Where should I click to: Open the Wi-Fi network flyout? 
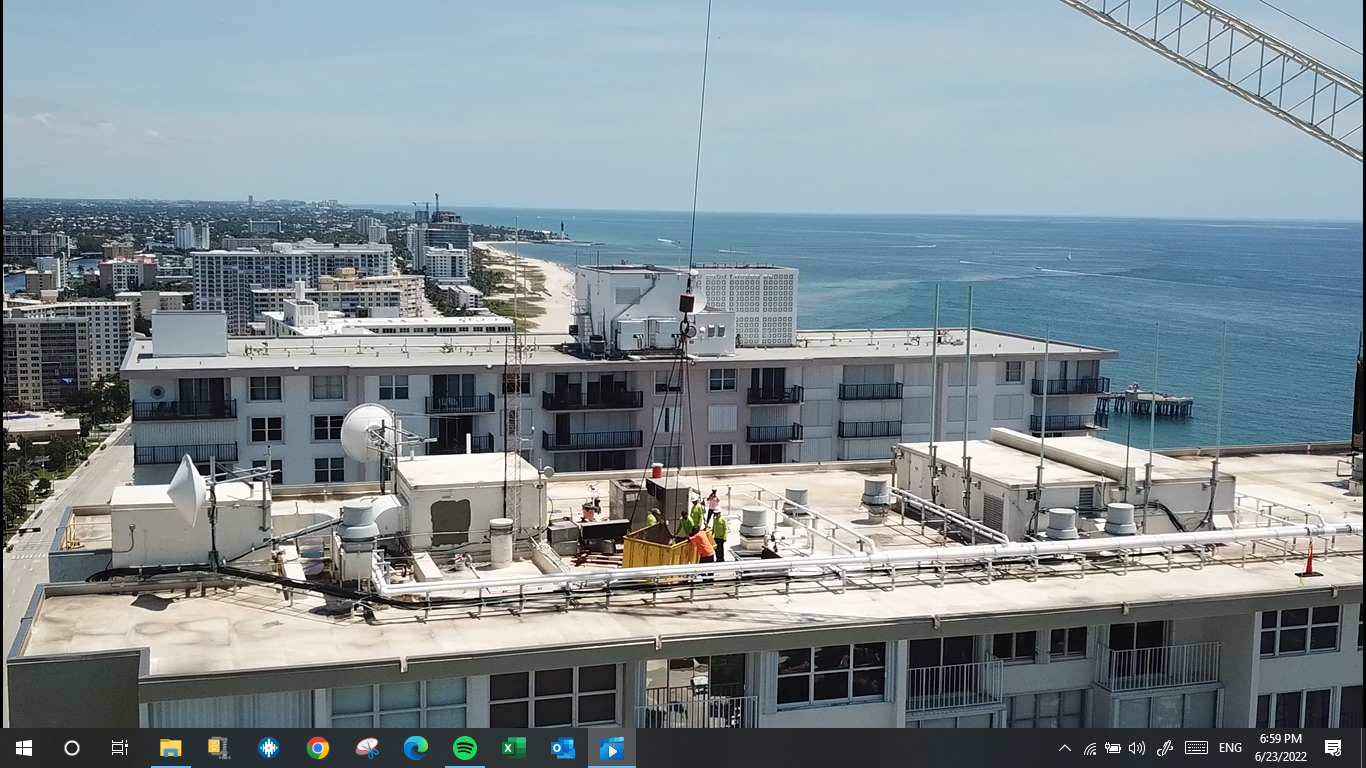click(1089, 748)
